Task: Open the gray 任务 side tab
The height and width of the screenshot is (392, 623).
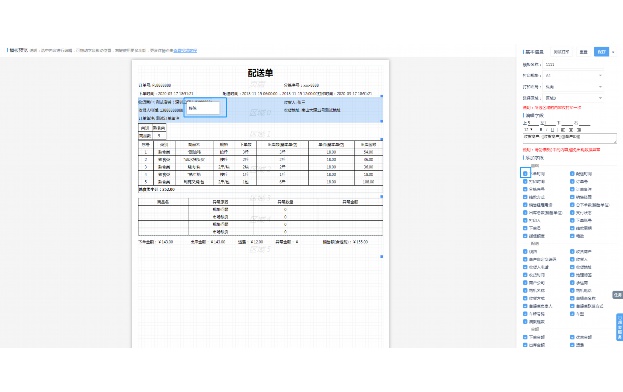Action: 617,295
